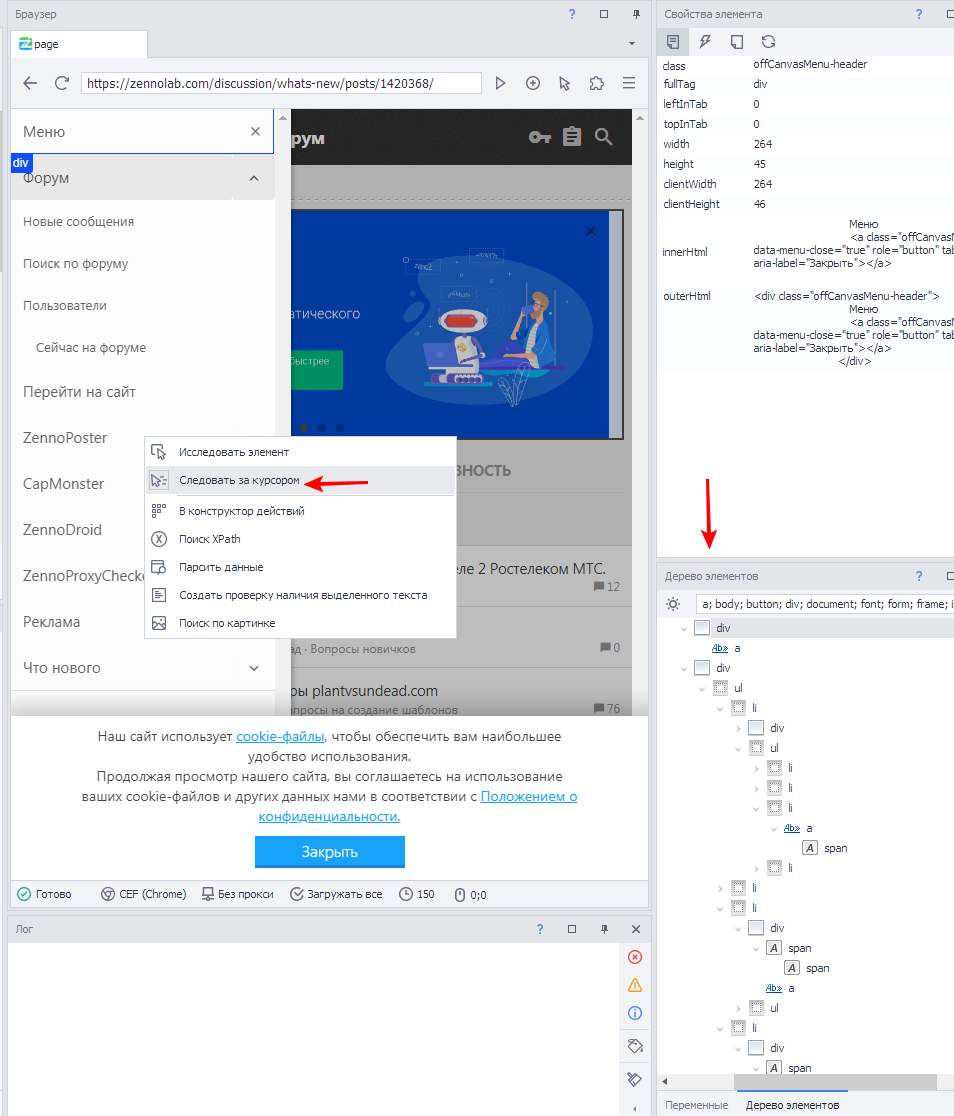This screenshot has height=1116, width=954.
Task: Open the cookie-файлы link
Action: click(x=280, y=737)
